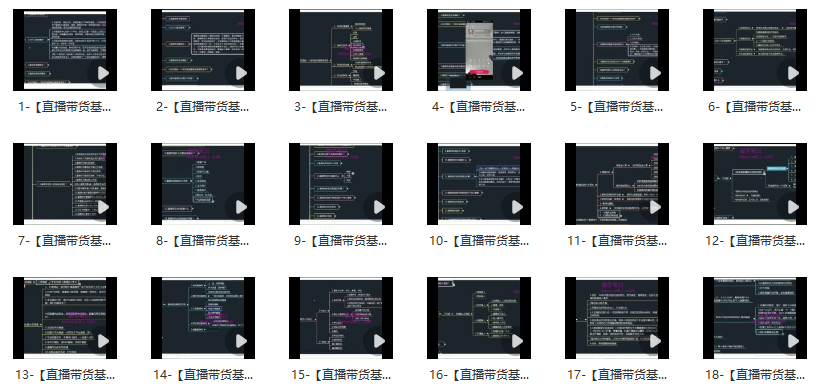Open the thumbnail of video 2
This screenshot has height=389, width=818.
coord(203,50)
